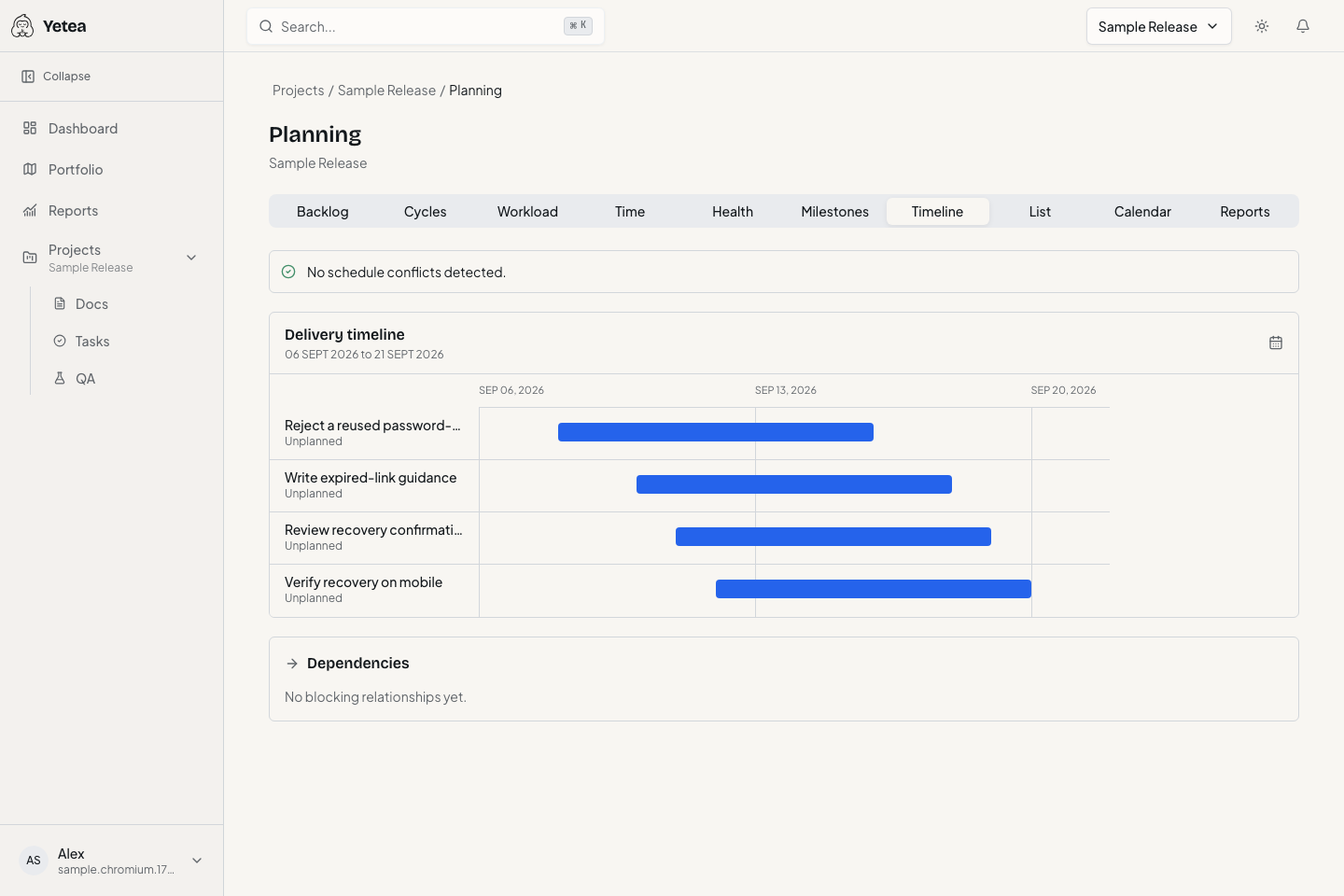Image resolution: width=1344 pixels, height=896 pixels.
Task: Click the Tasks check-circle icon
Action: (x=60, y=342)
